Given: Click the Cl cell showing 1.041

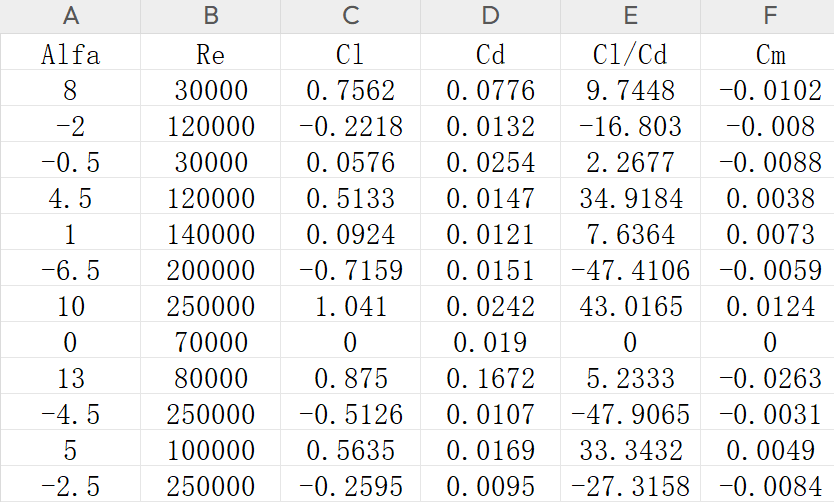Looking at the screenshot, I should 350,307.
